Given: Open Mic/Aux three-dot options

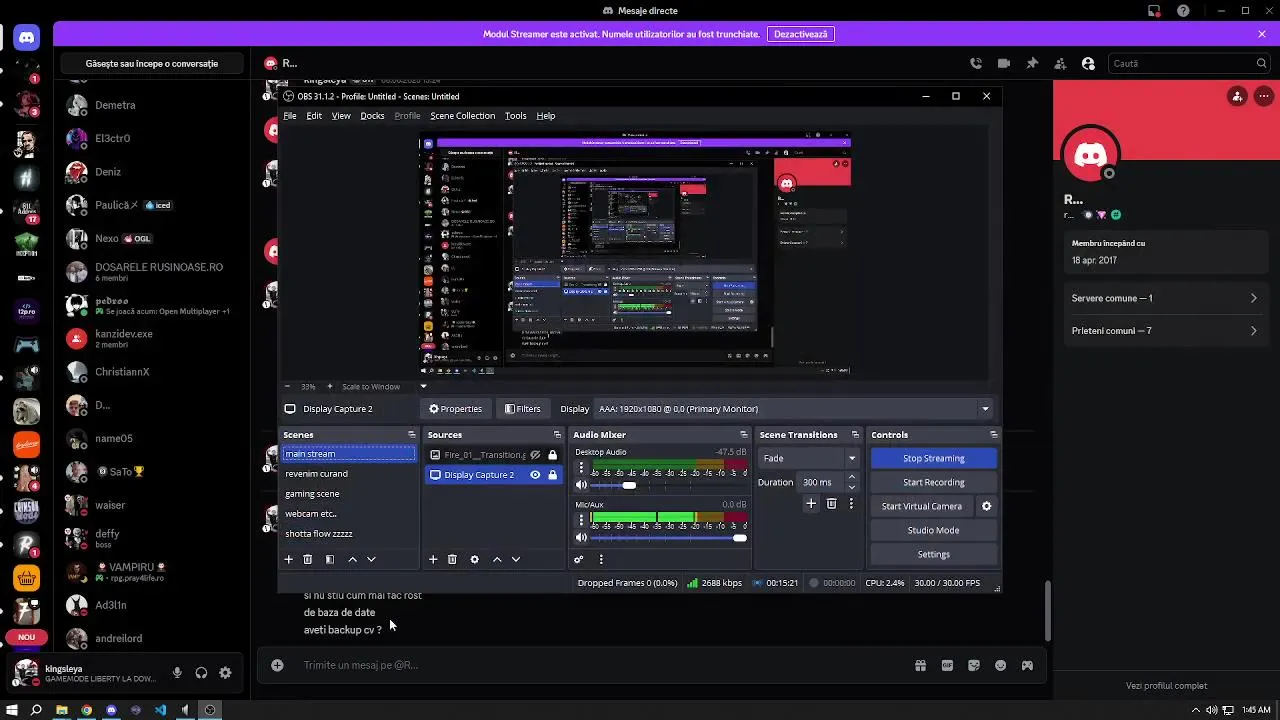Looking at the screenshot, I should 582,521.
